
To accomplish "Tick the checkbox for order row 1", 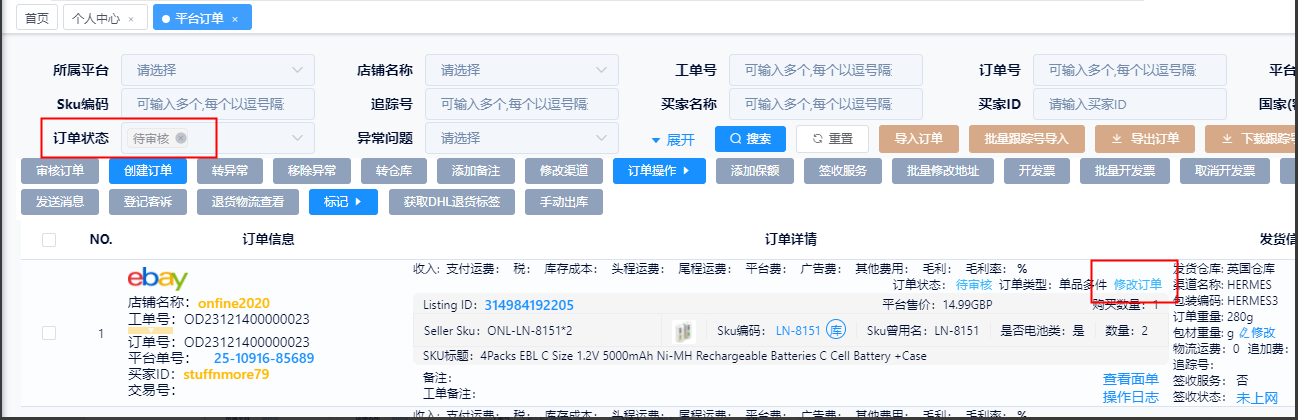I will pos(49,333).
